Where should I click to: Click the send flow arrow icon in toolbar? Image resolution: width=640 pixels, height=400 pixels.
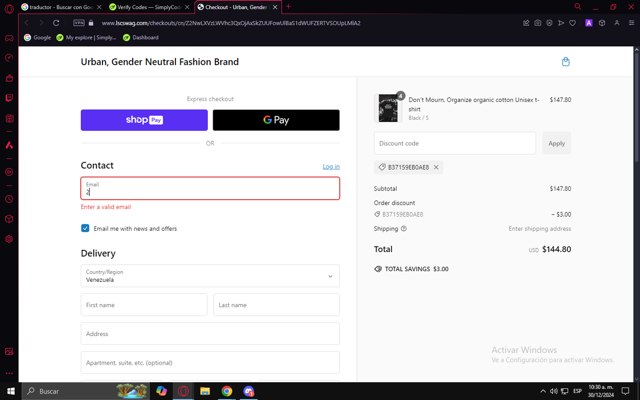[x=561, y=23]
